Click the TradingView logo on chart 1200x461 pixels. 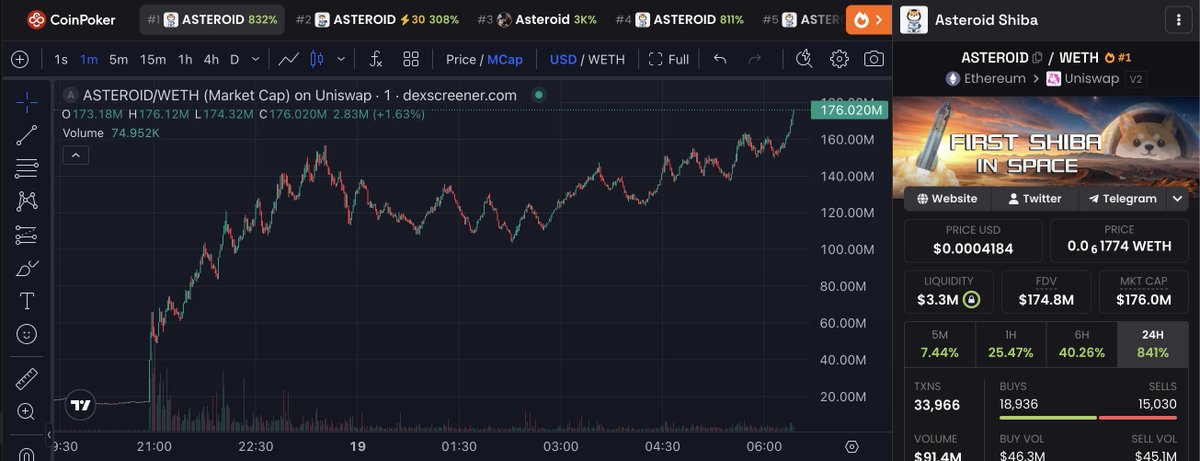(x=81, y=405)
